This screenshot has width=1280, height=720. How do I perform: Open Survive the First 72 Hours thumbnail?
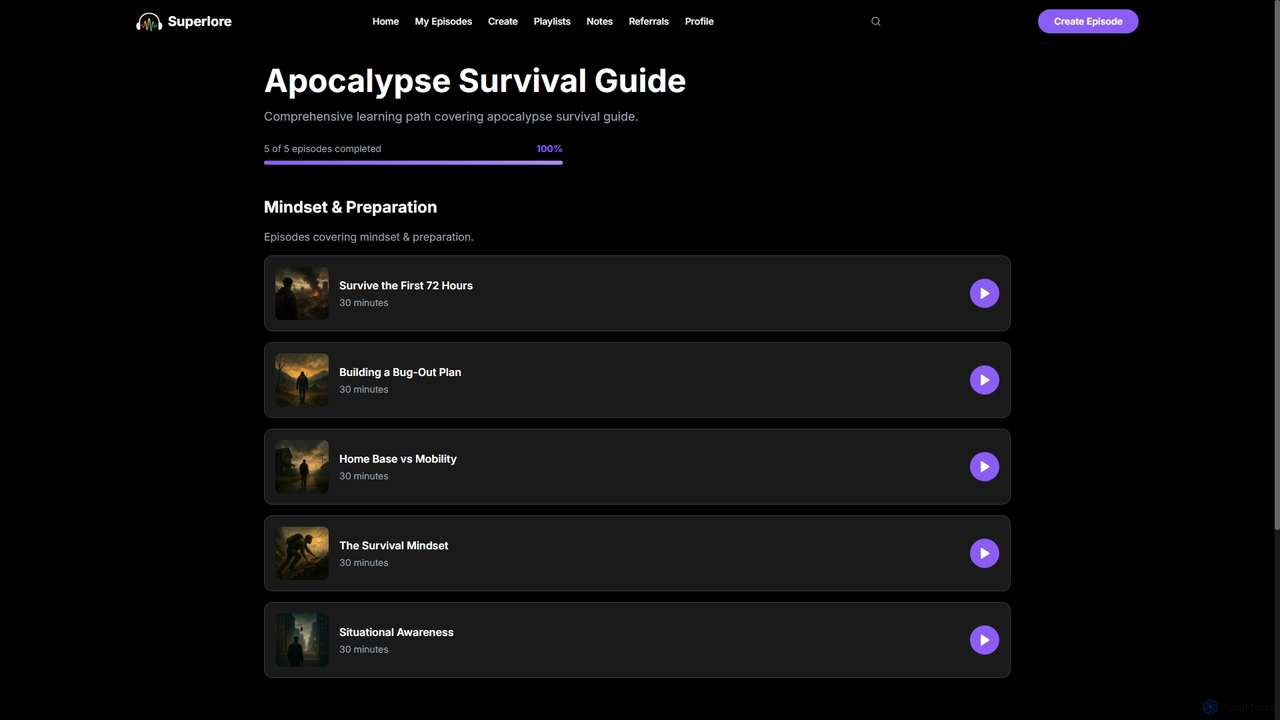pyautogui.click(x=302, y=293)
